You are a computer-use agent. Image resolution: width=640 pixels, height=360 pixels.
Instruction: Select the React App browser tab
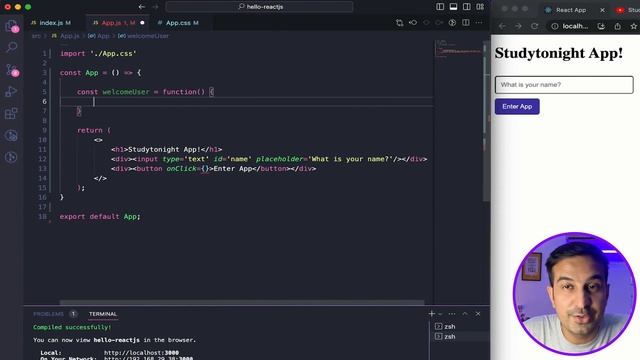(x=571, y=10)
